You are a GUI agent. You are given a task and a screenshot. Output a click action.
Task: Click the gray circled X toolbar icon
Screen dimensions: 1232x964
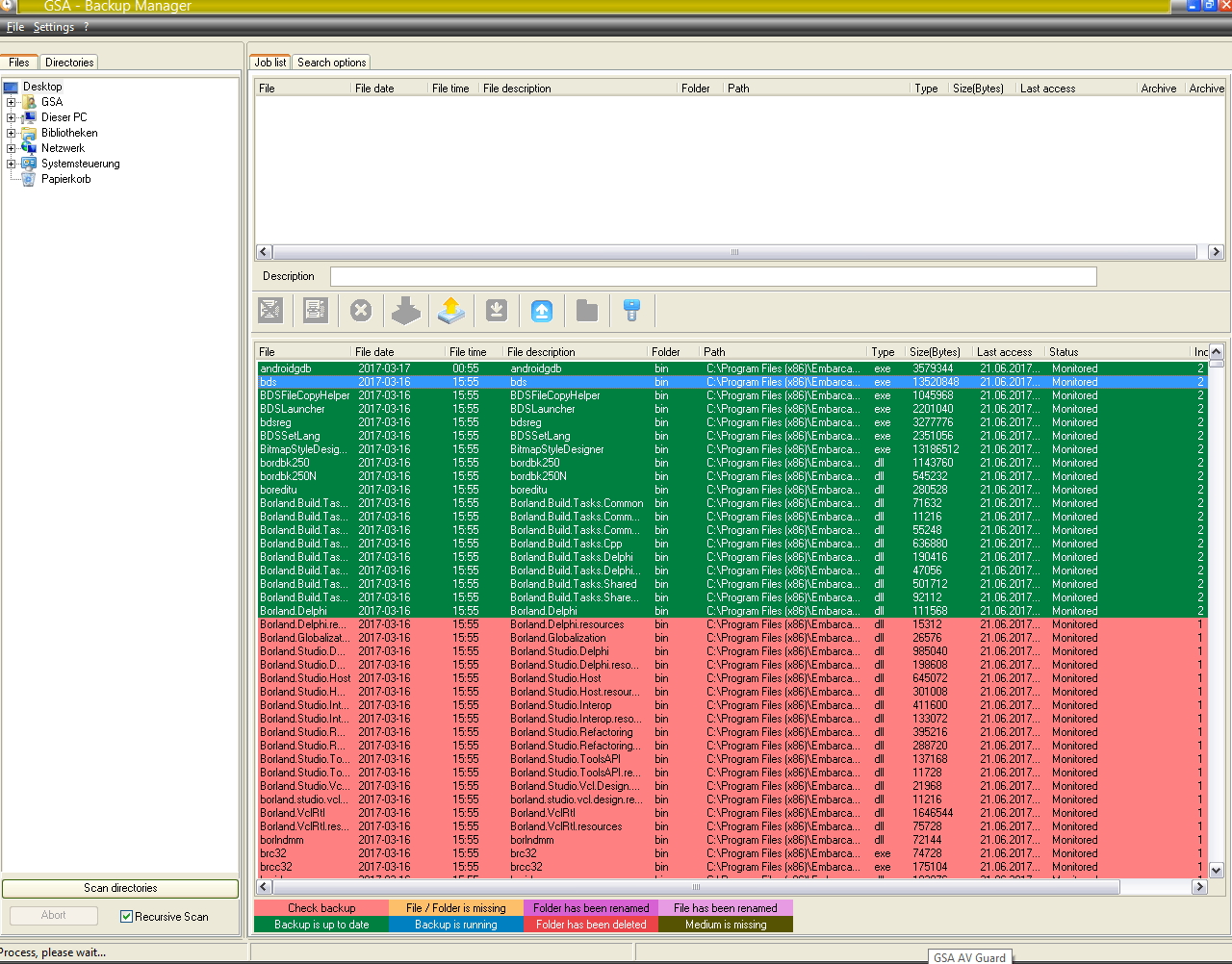[361, 310]
